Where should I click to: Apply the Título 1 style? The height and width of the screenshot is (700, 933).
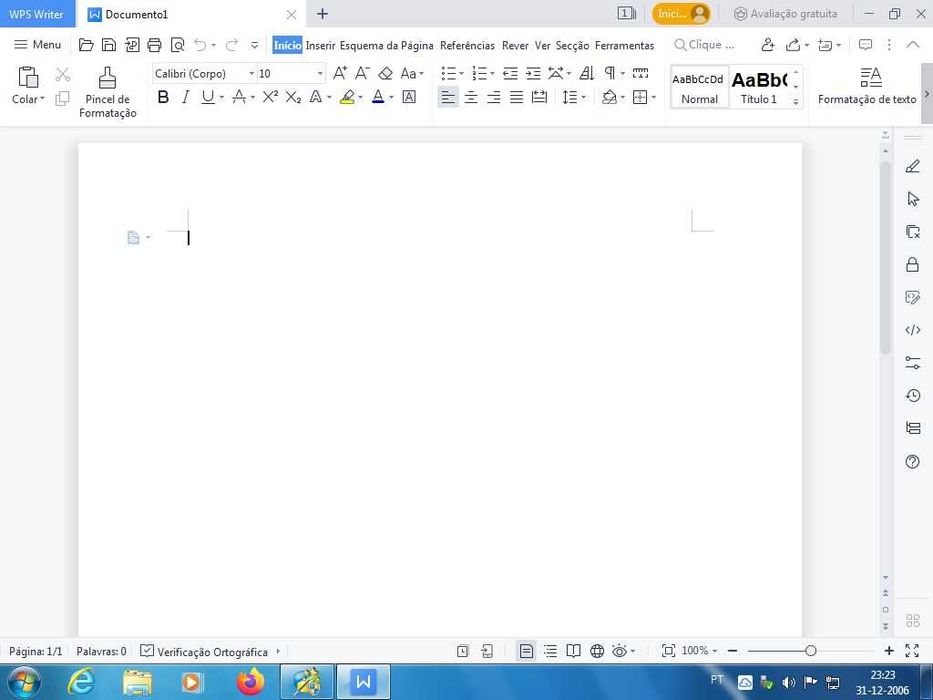[759, 87]
